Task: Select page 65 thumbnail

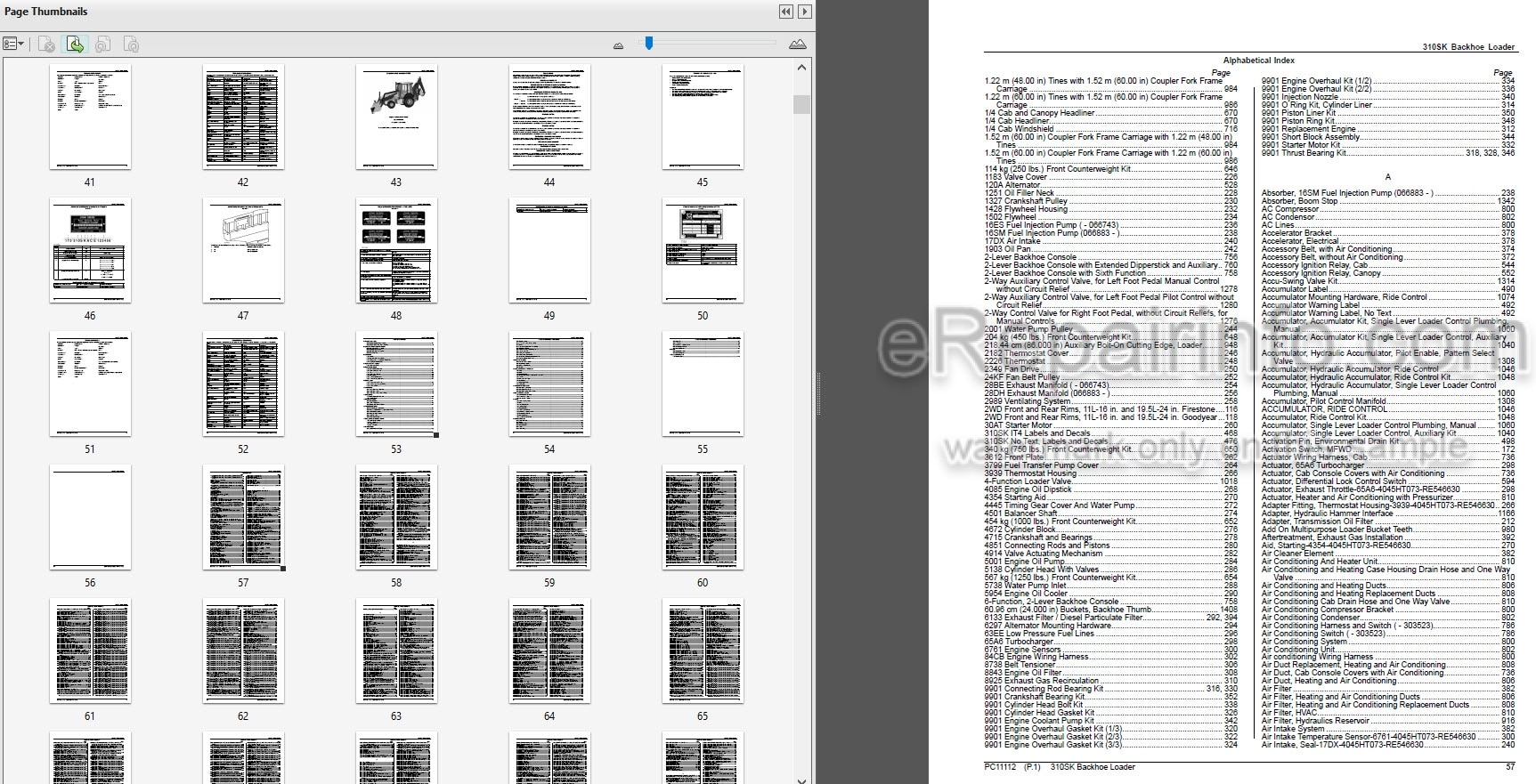Action: click(x=703, y=651)
